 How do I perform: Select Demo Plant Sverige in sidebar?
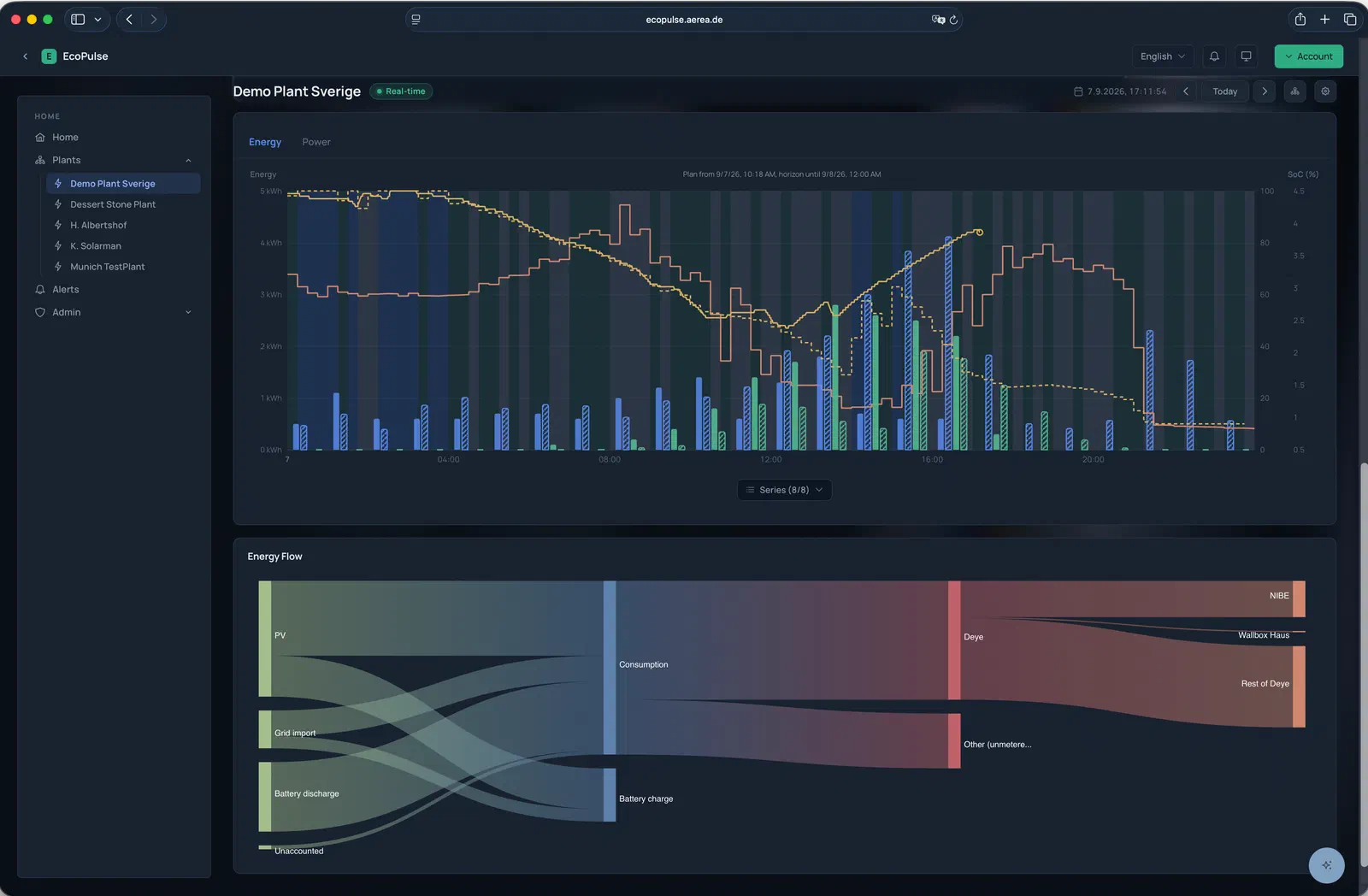click(123, 184)
